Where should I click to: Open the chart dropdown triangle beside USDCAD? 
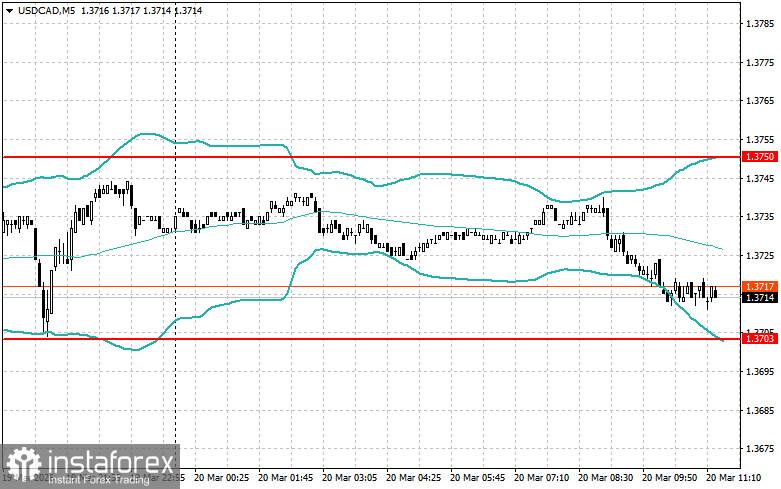pos(10,11)
